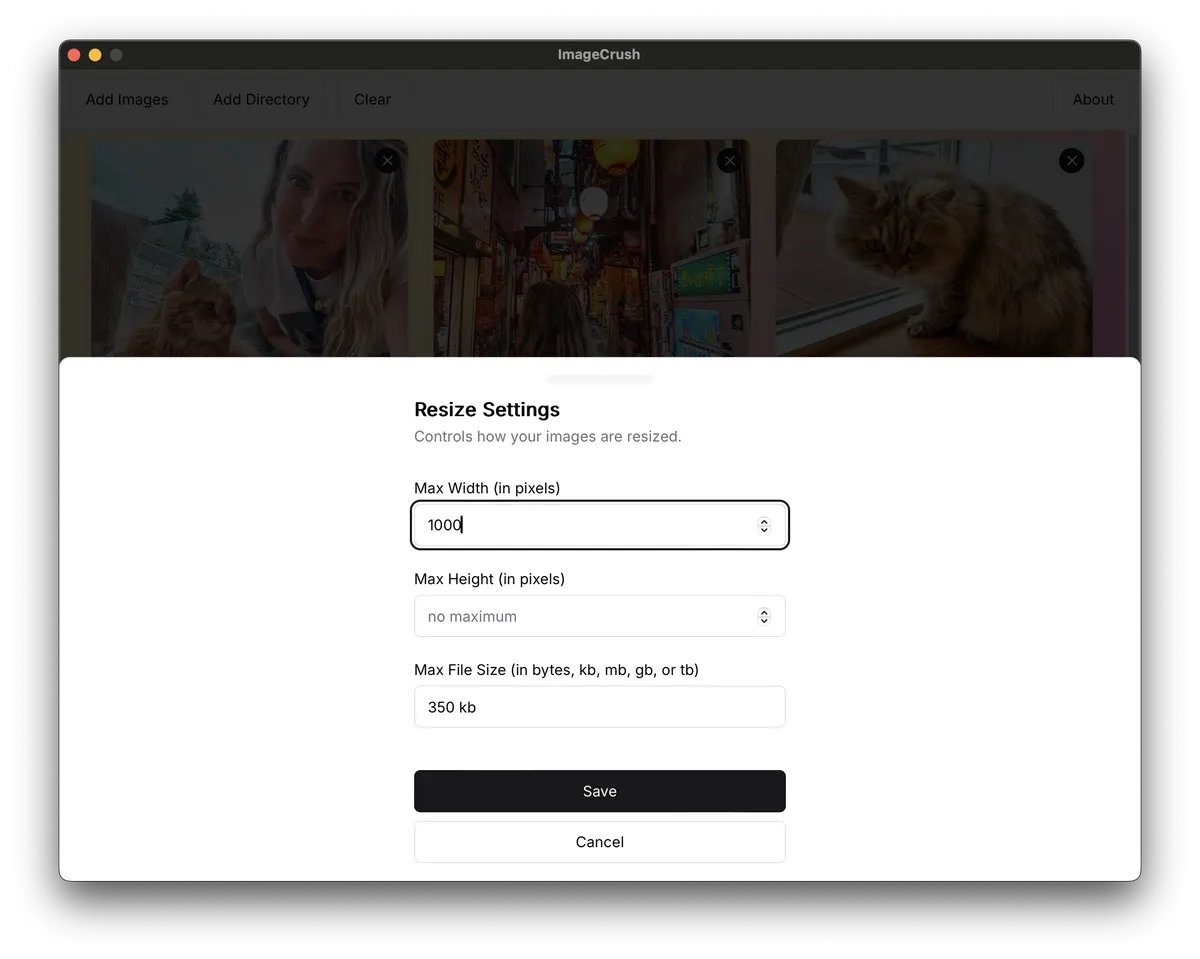Screen dimensions: 1200x959
Task: Click the 'Max Height (in pixels)' label
Action: click(490, 579)
